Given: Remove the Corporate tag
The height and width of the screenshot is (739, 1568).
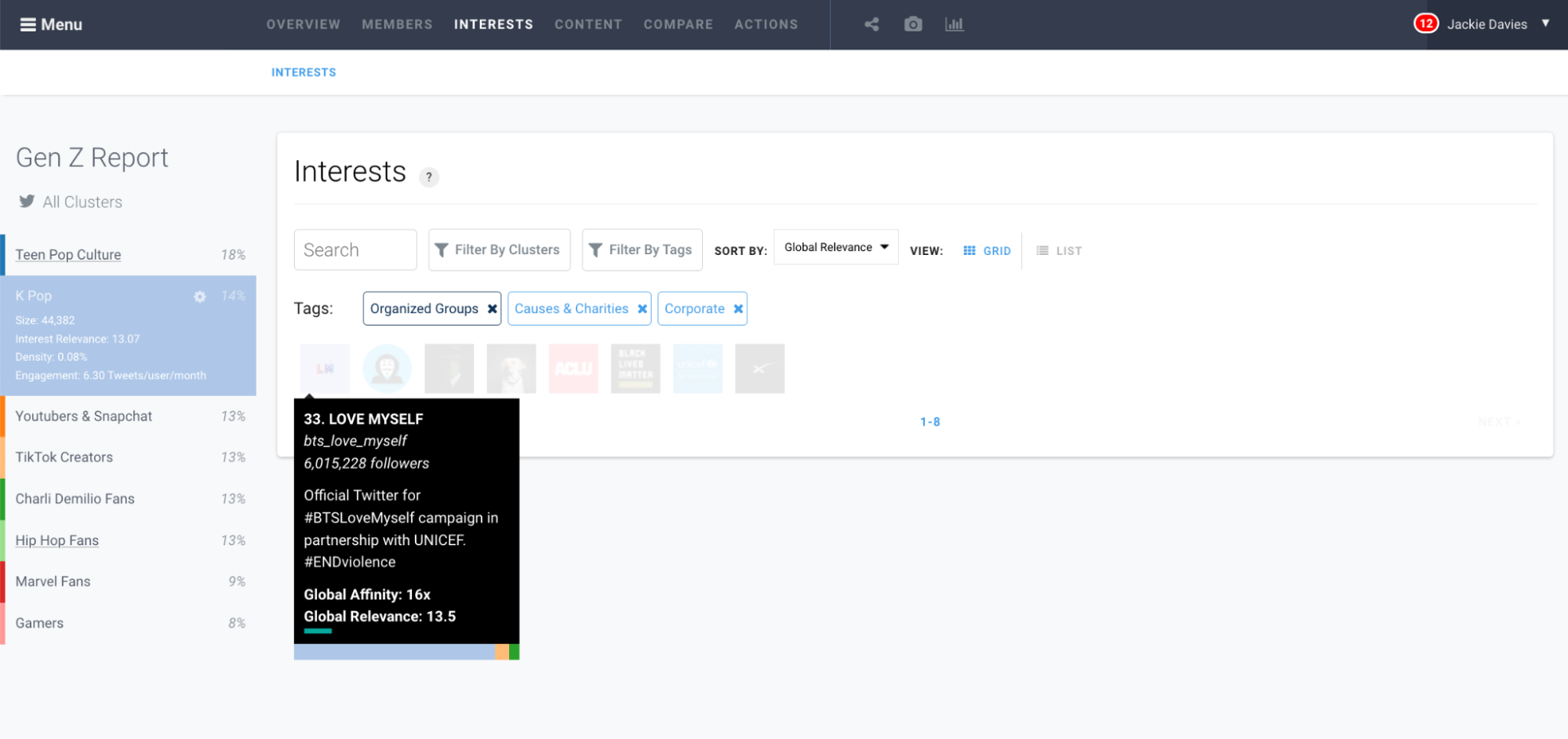Looking at the screenshot, I should pos(738,309).
